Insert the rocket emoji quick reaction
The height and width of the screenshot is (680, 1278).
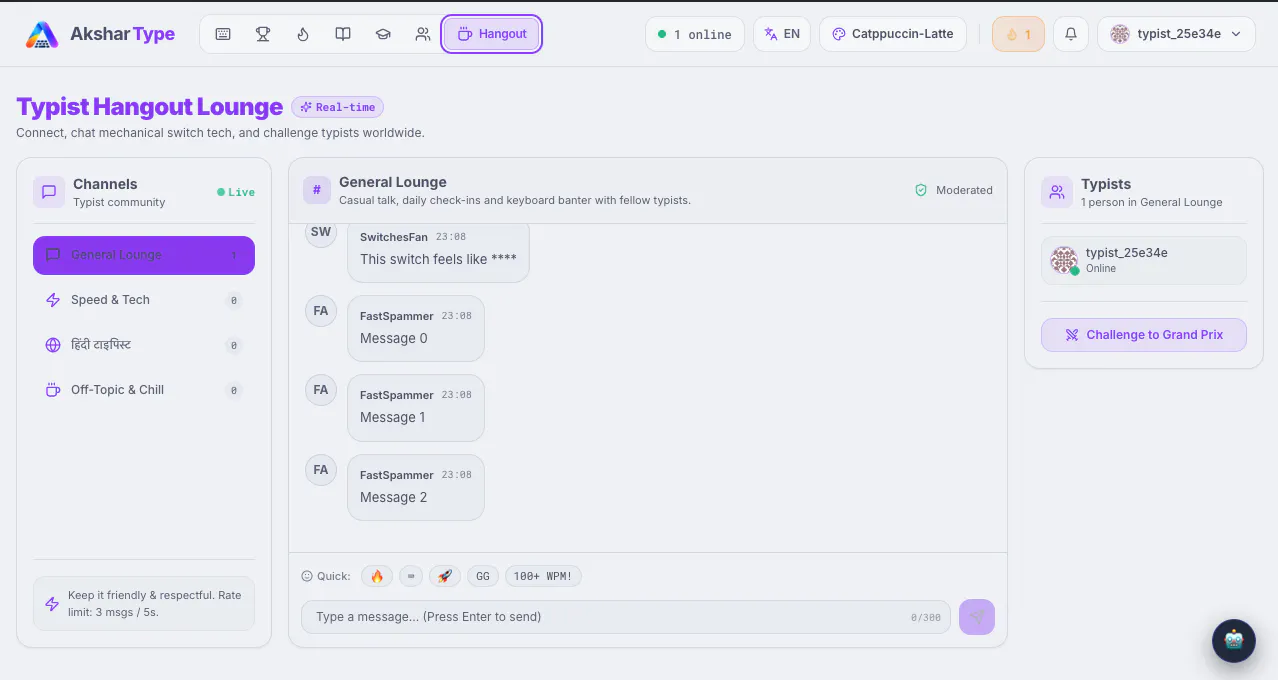(445, 576)
